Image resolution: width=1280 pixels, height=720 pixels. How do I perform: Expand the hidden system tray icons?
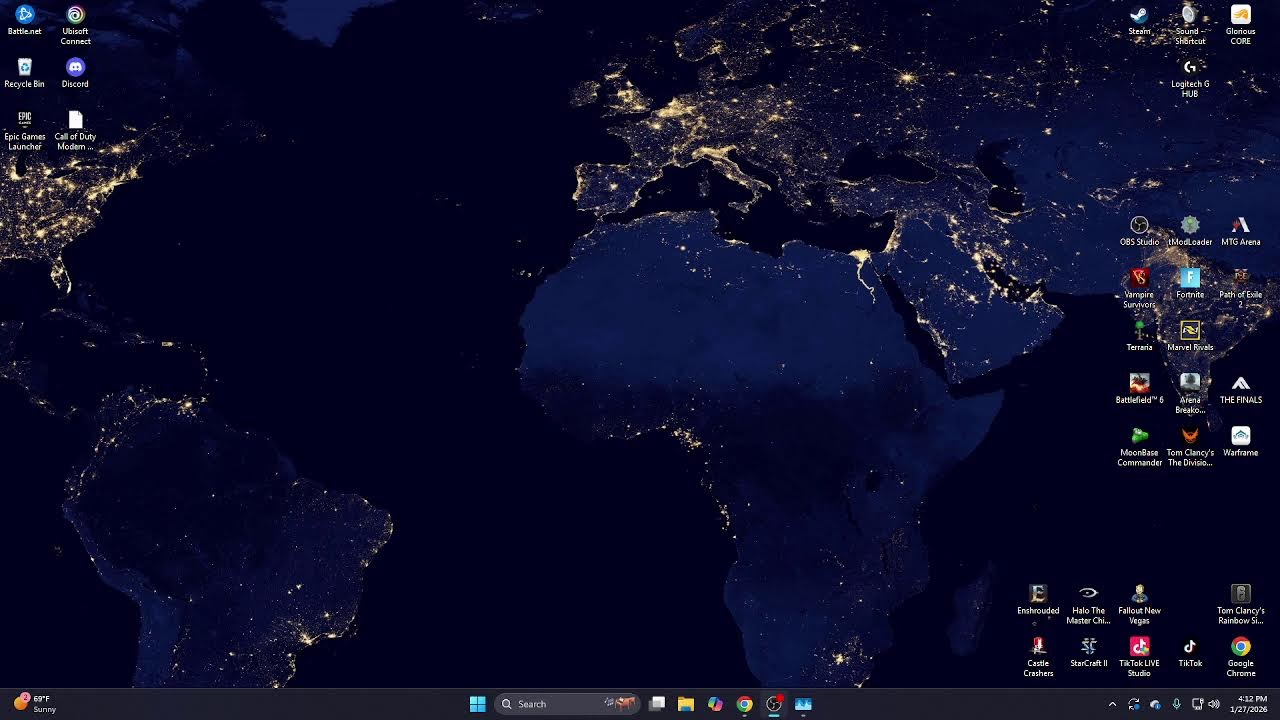[x=1112, y=704]
